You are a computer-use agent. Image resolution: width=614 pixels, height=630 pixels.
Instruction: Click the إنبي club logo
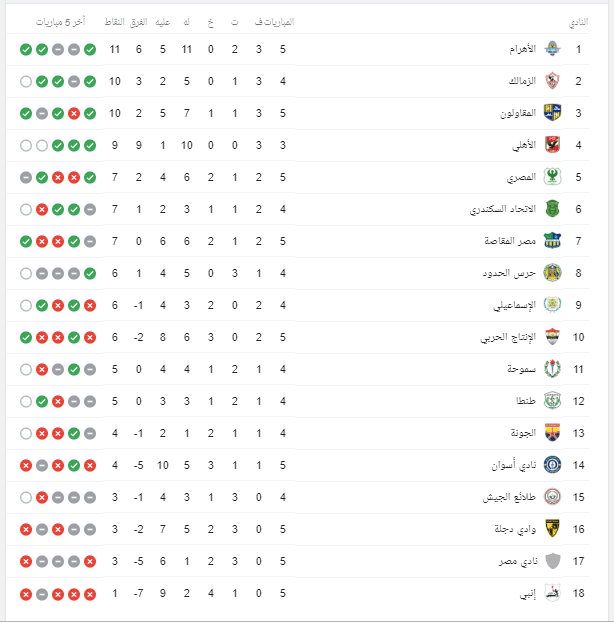[x=552, y=593]
